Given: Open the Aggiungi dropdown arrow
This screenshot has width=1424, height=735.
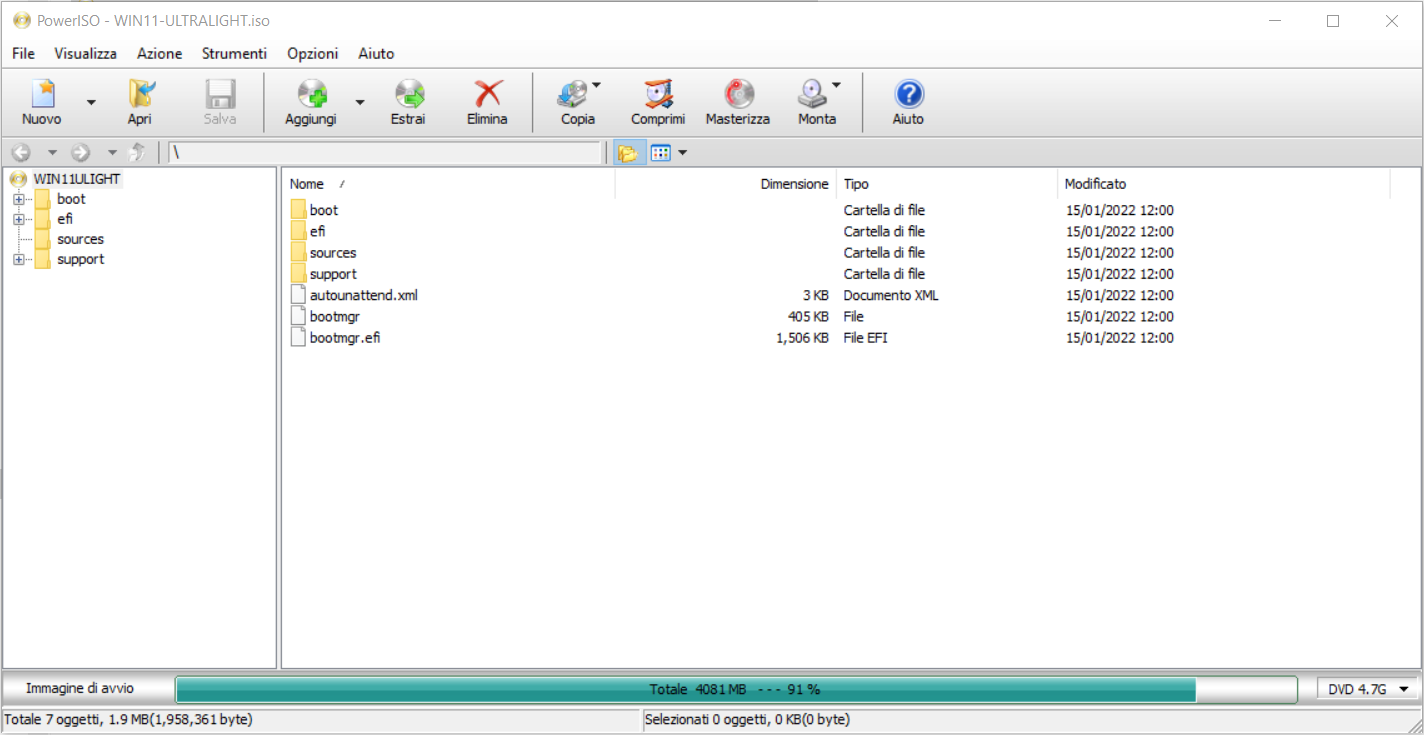Looking at the screenshot, I should click(360, 102).
